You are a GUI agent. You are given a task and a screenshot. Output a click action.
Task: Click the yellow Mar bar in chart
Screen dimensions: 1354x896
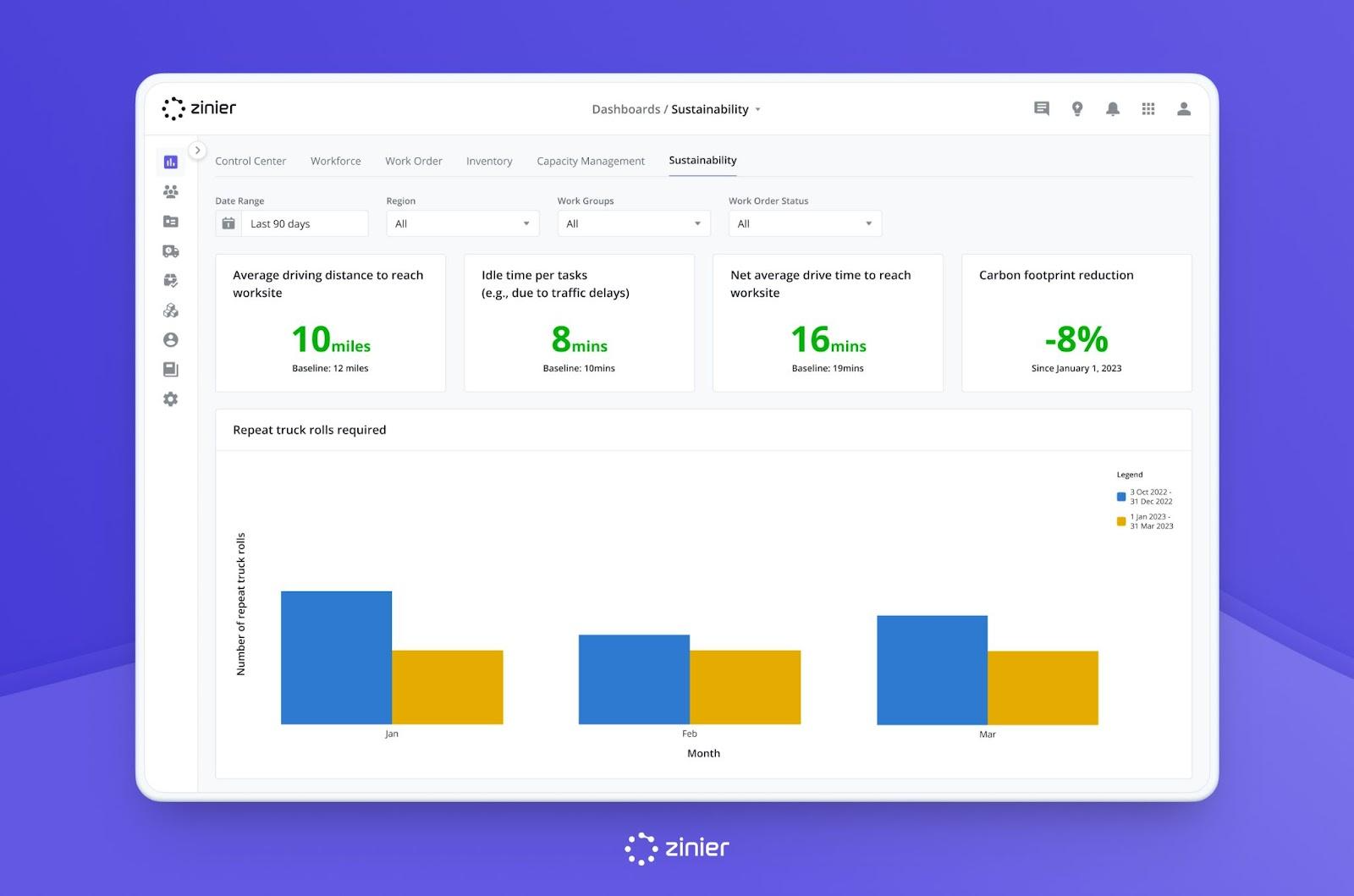coord(1043,688)
